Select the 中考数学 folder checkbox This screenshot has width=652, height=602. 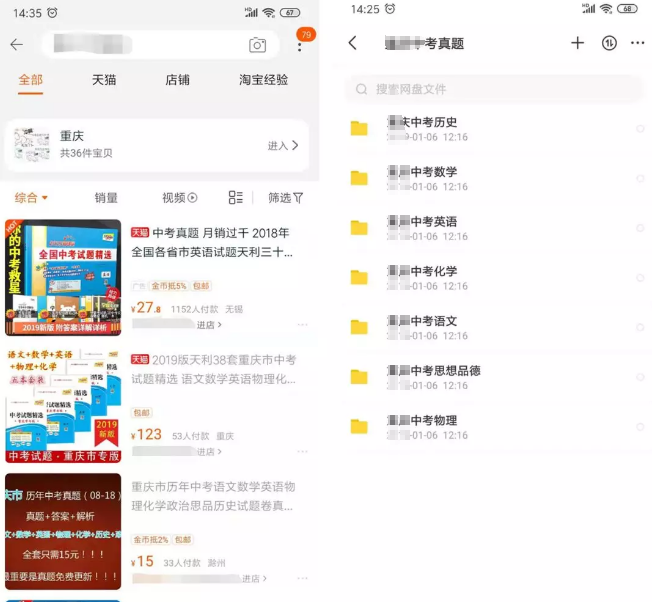pos(640,178)
